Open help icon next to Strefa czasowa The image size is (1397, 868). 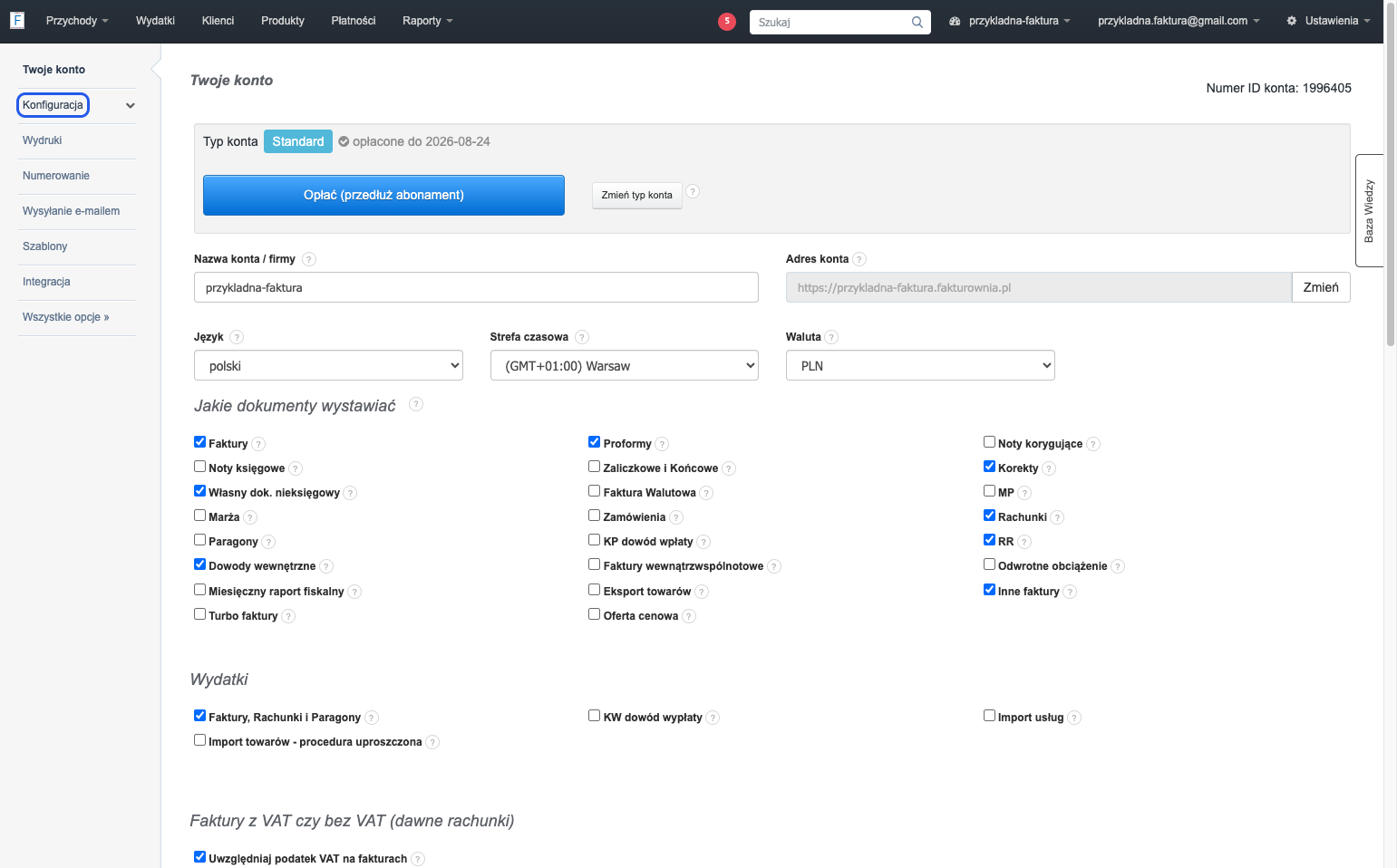click(x=582, y=337)
